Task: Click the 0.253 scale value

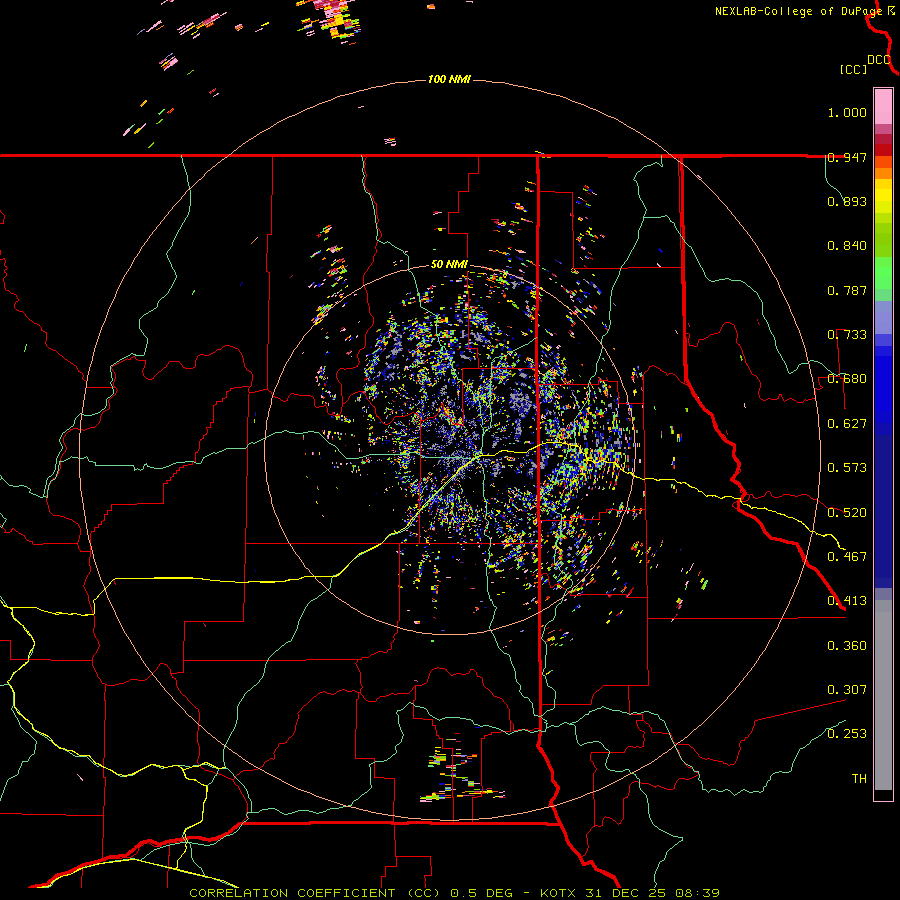Action: (x=847, y=734)
